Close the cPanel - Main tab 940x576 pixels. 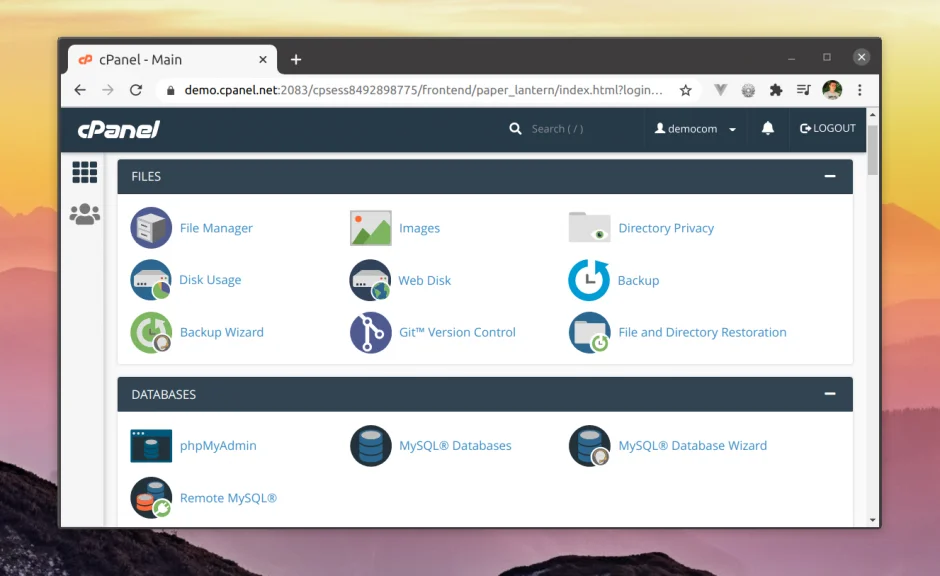[x=263, y=59]
